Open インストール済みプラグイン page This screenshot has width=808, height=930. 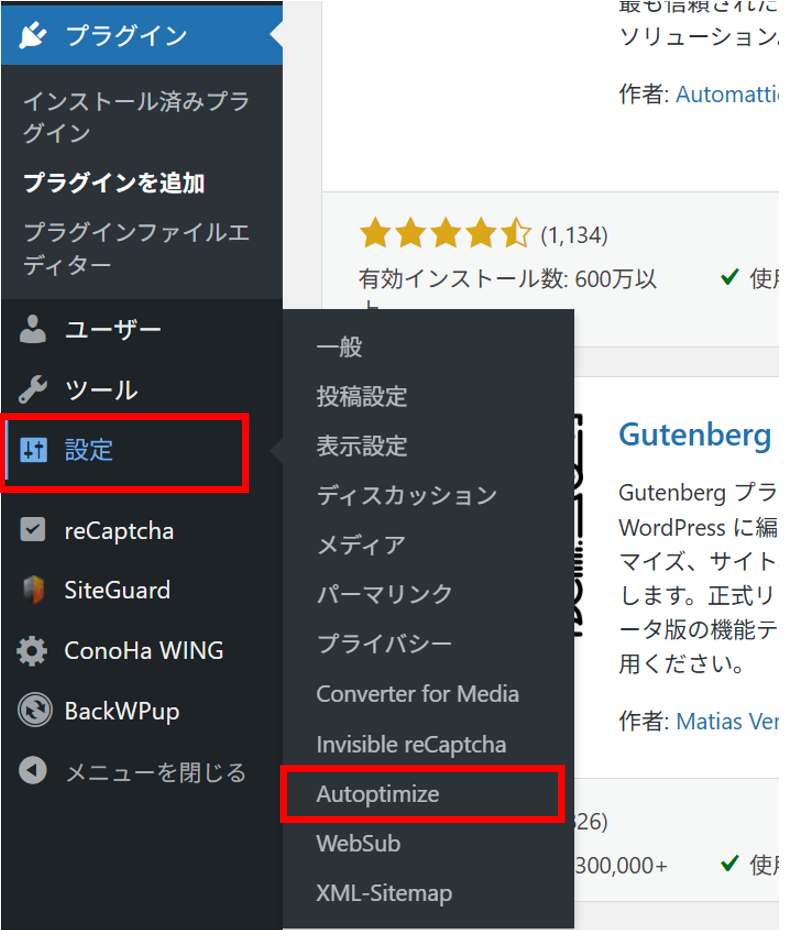[136, 117]
